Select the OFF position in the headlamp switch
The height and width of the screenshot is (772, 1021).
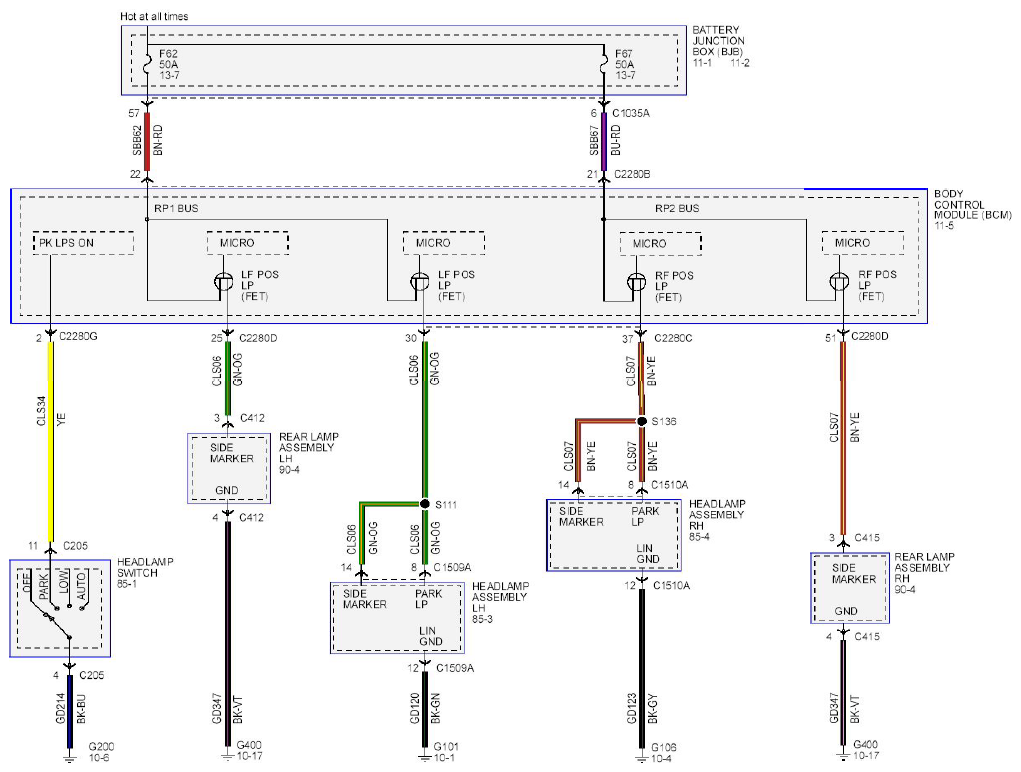point(27,581)
